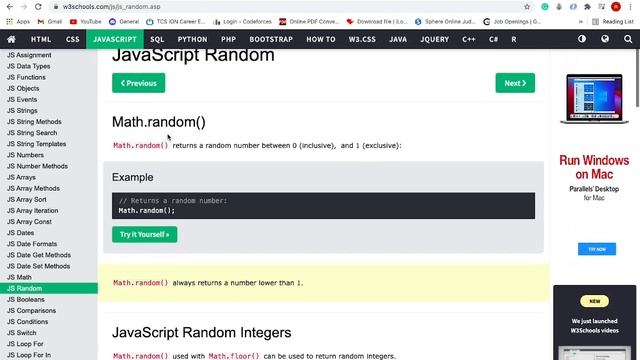The width and height of the screenshot is (640, 360).
Task: Expand hidden bookmarks chevron
Action: [x=580, y=22]
